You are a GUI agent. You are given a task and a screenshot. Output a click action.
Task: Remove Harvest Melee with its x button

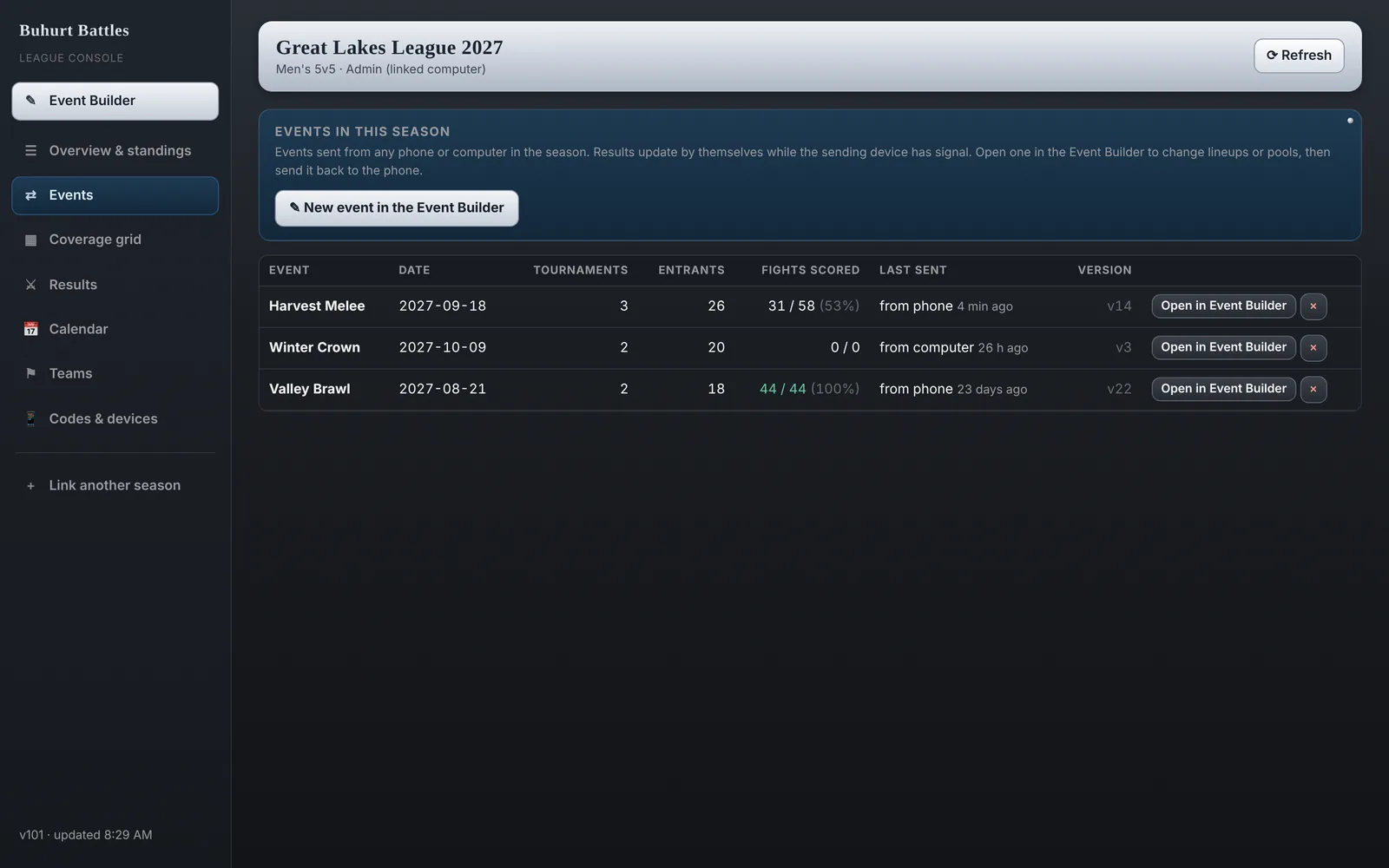pos(1313,306)
